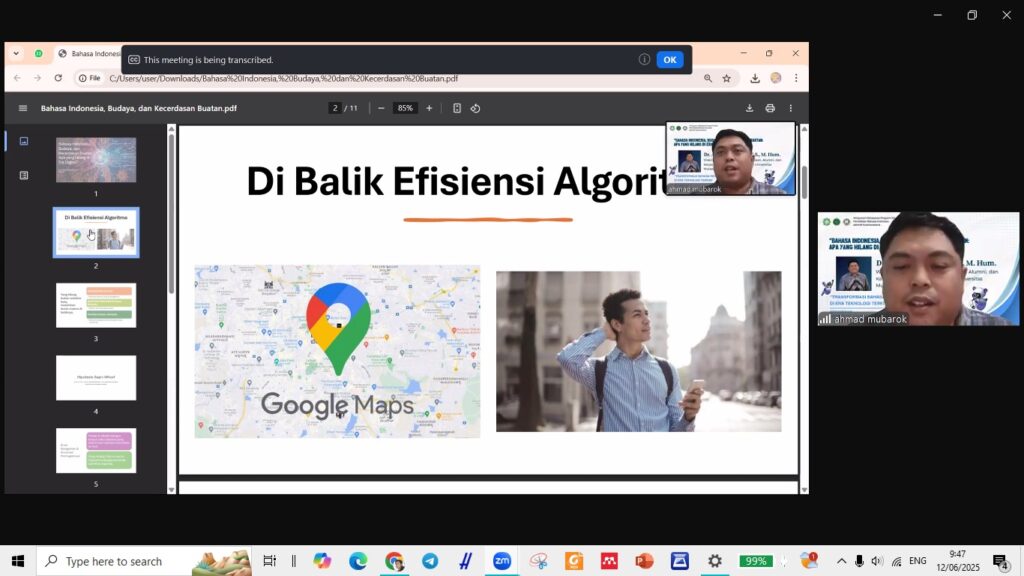The image size is (1024, 576).
Task: Click the fit to page icon
Action: [457, 108]
